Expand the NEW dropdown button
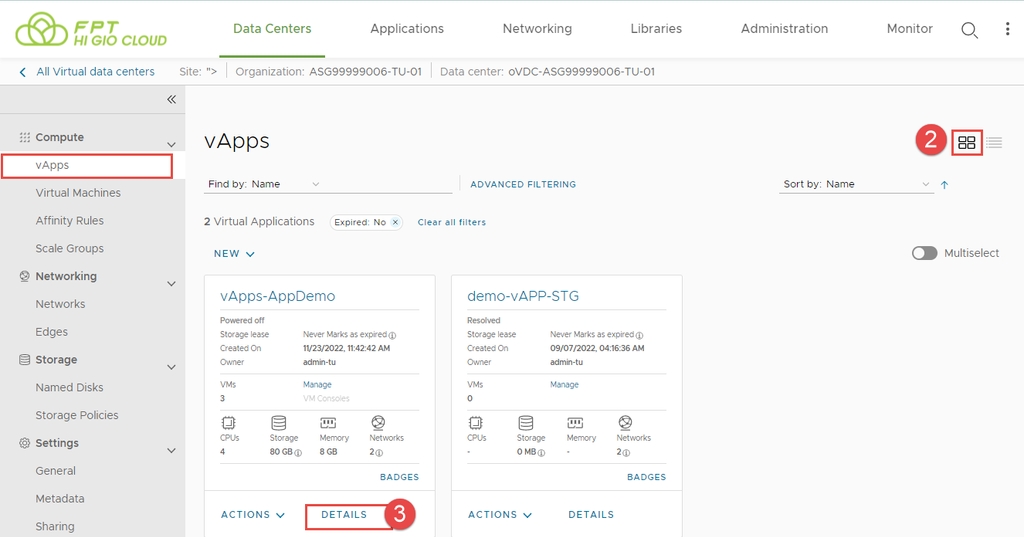1024x537 pixels. coord(234,254)
